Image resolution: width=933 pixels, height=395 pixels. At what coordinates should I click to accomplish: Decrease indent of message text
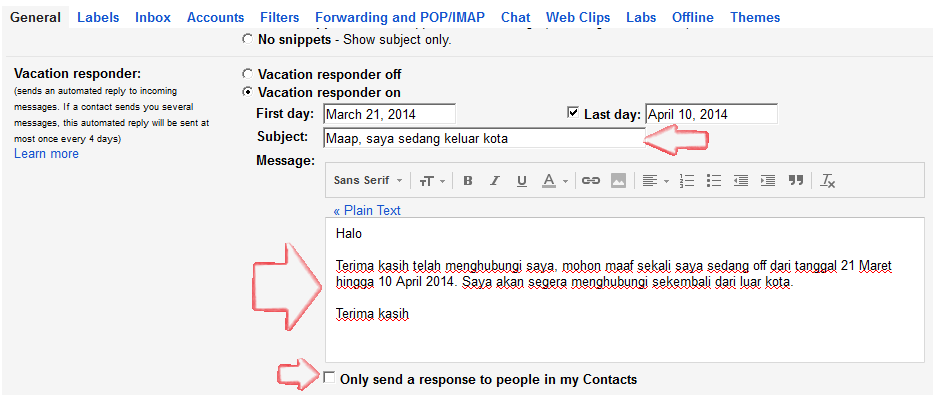point(741,181)
